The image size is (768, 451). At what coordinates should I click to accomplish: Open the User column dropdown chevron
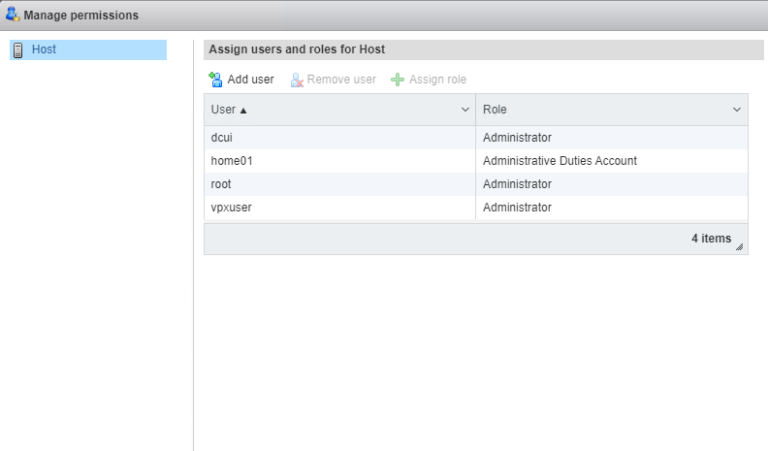(x=465, y=110)
